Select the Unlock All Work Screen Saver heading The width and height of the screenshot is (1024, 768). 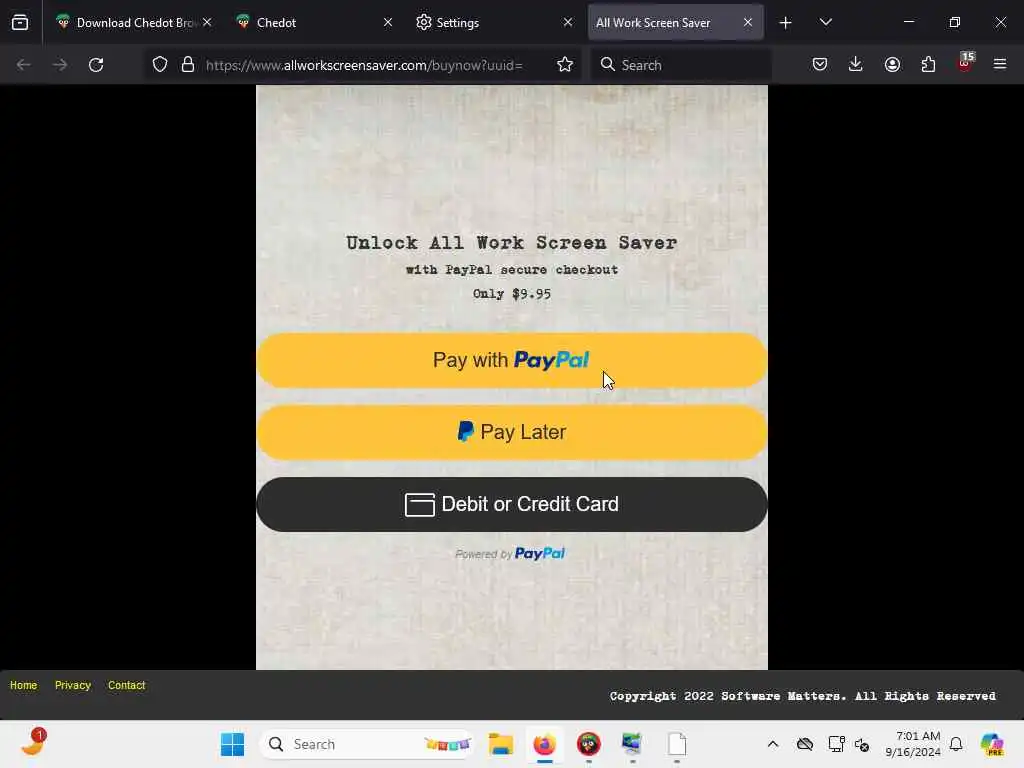click(x=511, y=243)
